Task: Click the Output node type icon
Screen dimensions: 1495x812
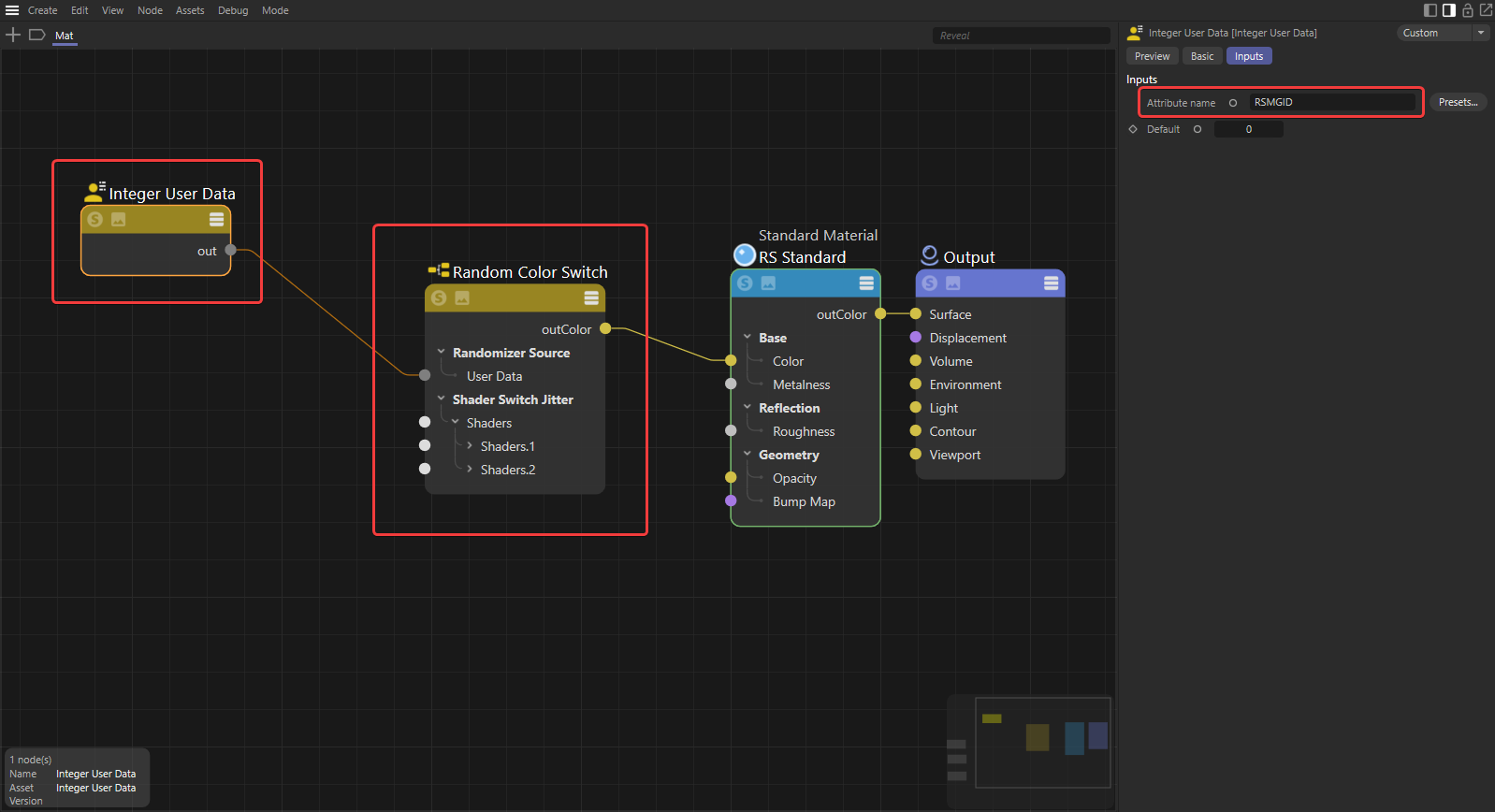Action: (x=930, y=254)
